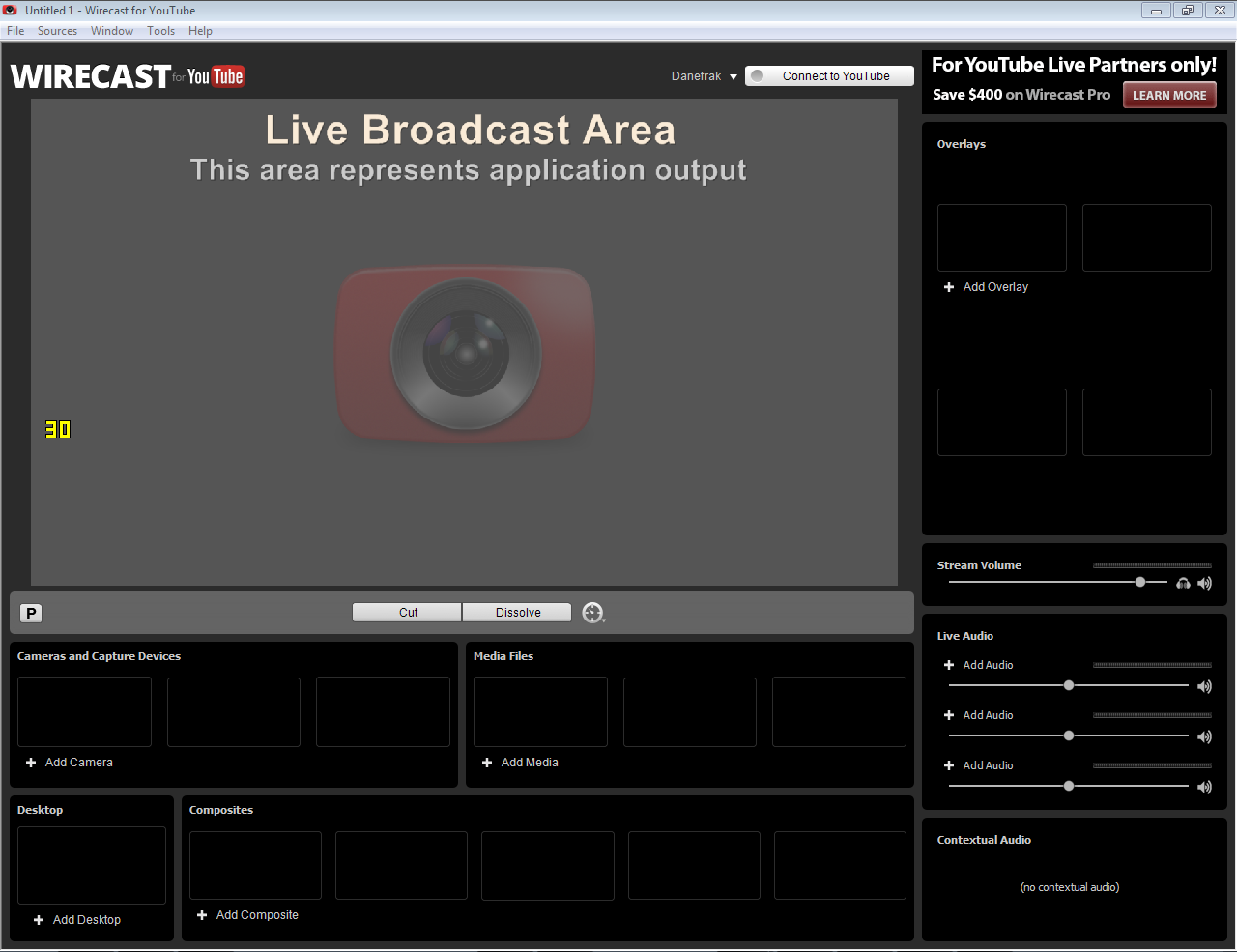Image resolution: width=1237 pixels, height=952 pixels.
Task: Select the empty Desktop shot slot
Action: pos(92,865)
